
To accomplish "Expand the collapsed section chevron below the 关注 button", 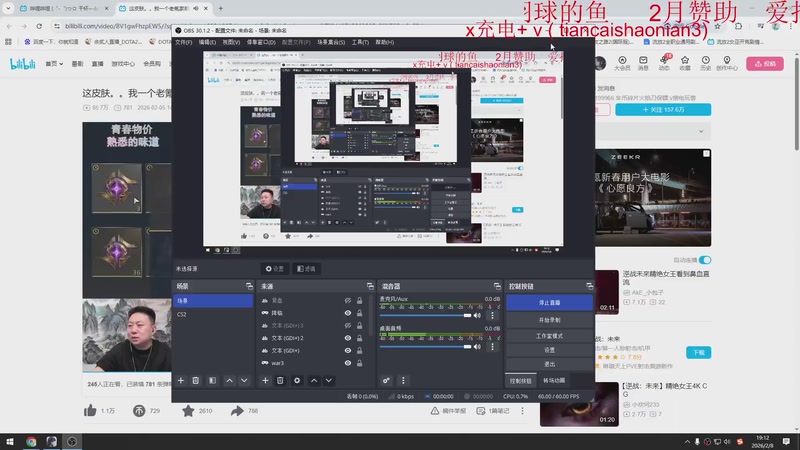I will [x=701, y=132].
